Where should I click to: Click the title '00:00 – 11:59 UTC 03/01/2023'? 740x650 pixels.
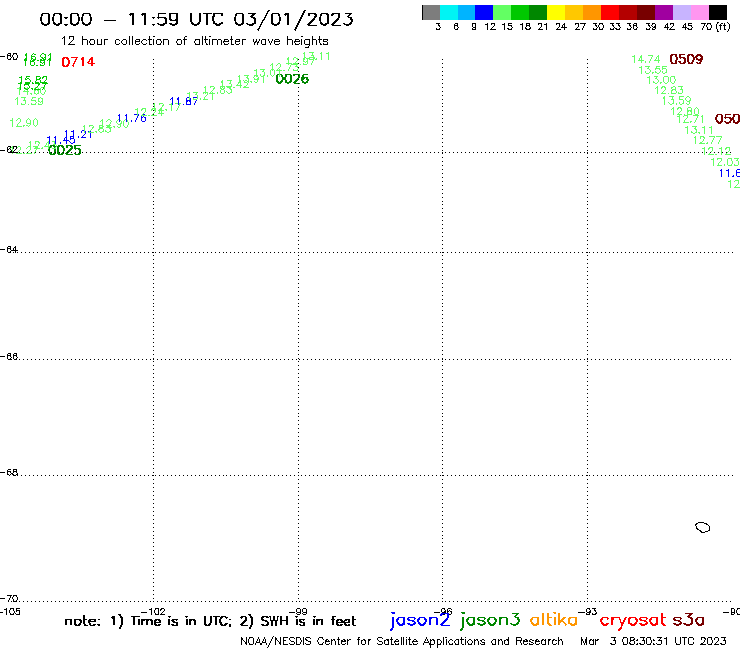coord(196,19)
